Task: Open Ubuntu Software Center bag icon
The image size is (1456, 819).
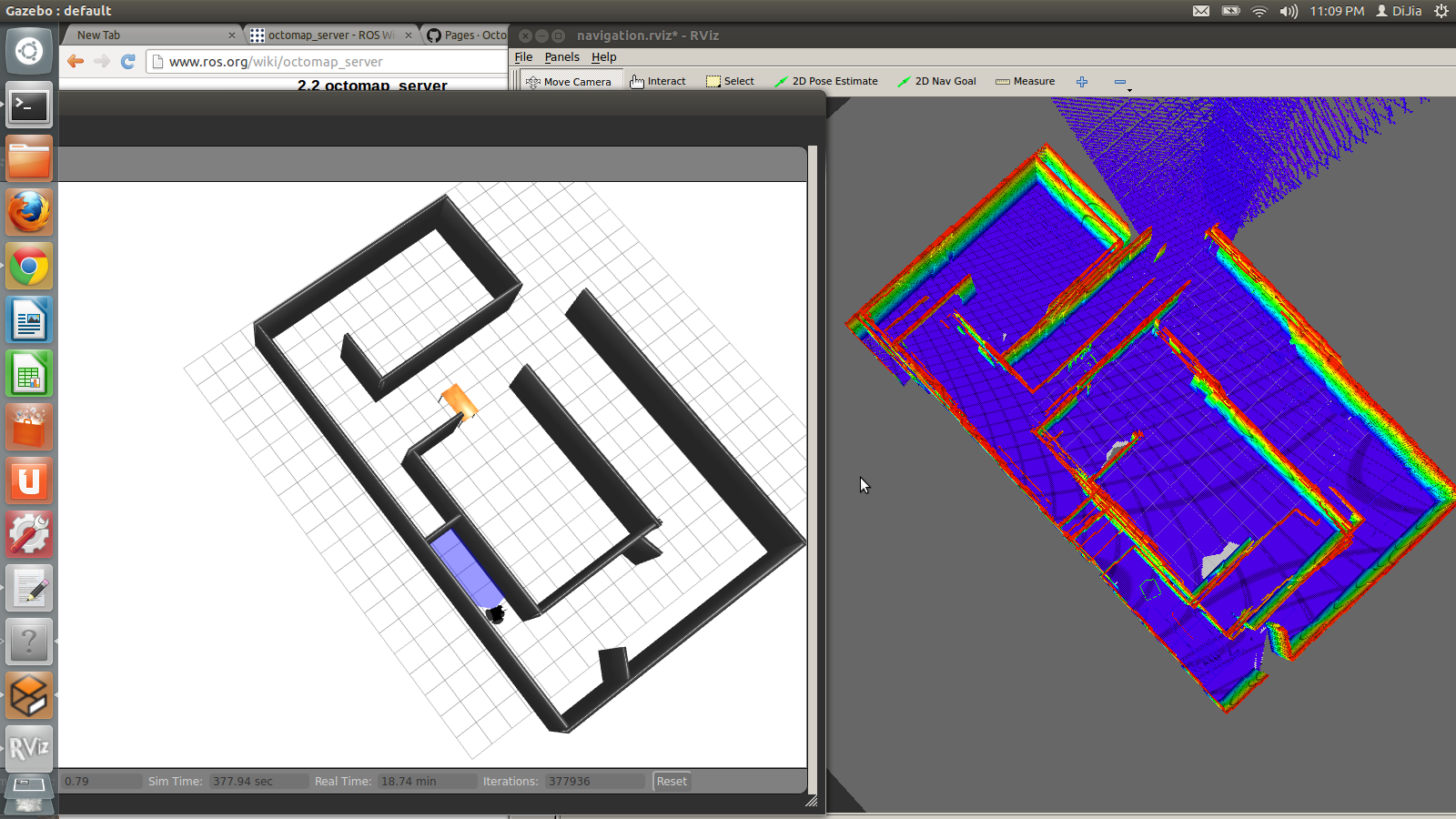Action: tap(29, 428)
